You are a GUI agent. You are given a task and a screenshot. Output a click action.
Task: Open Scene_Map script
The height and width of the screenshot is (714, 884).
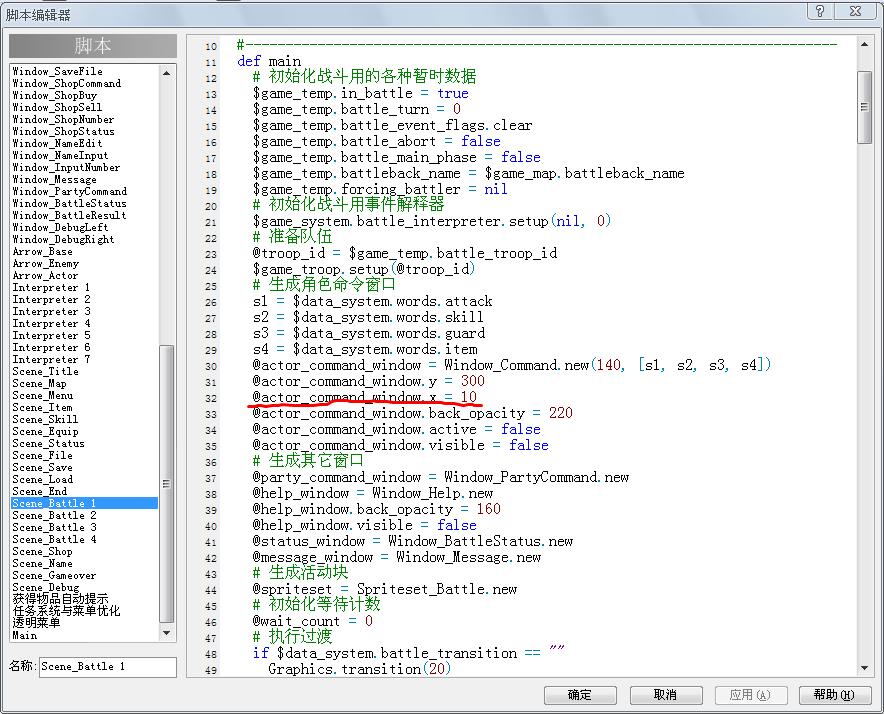(x=39, y=384)
